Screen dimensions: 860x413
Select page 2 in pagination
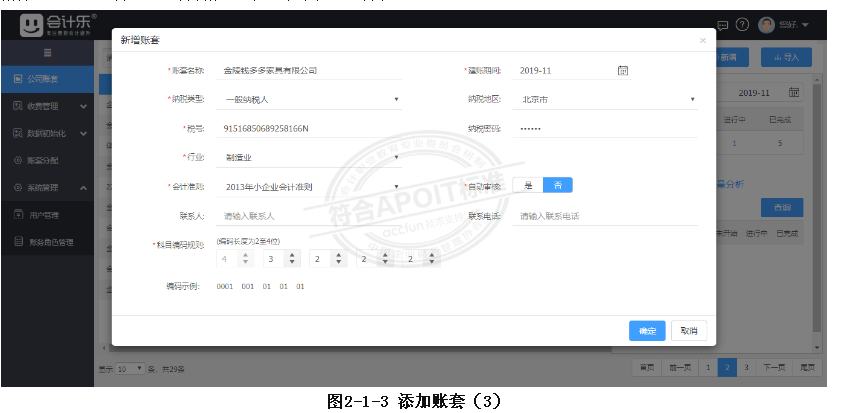click(727, 368)
